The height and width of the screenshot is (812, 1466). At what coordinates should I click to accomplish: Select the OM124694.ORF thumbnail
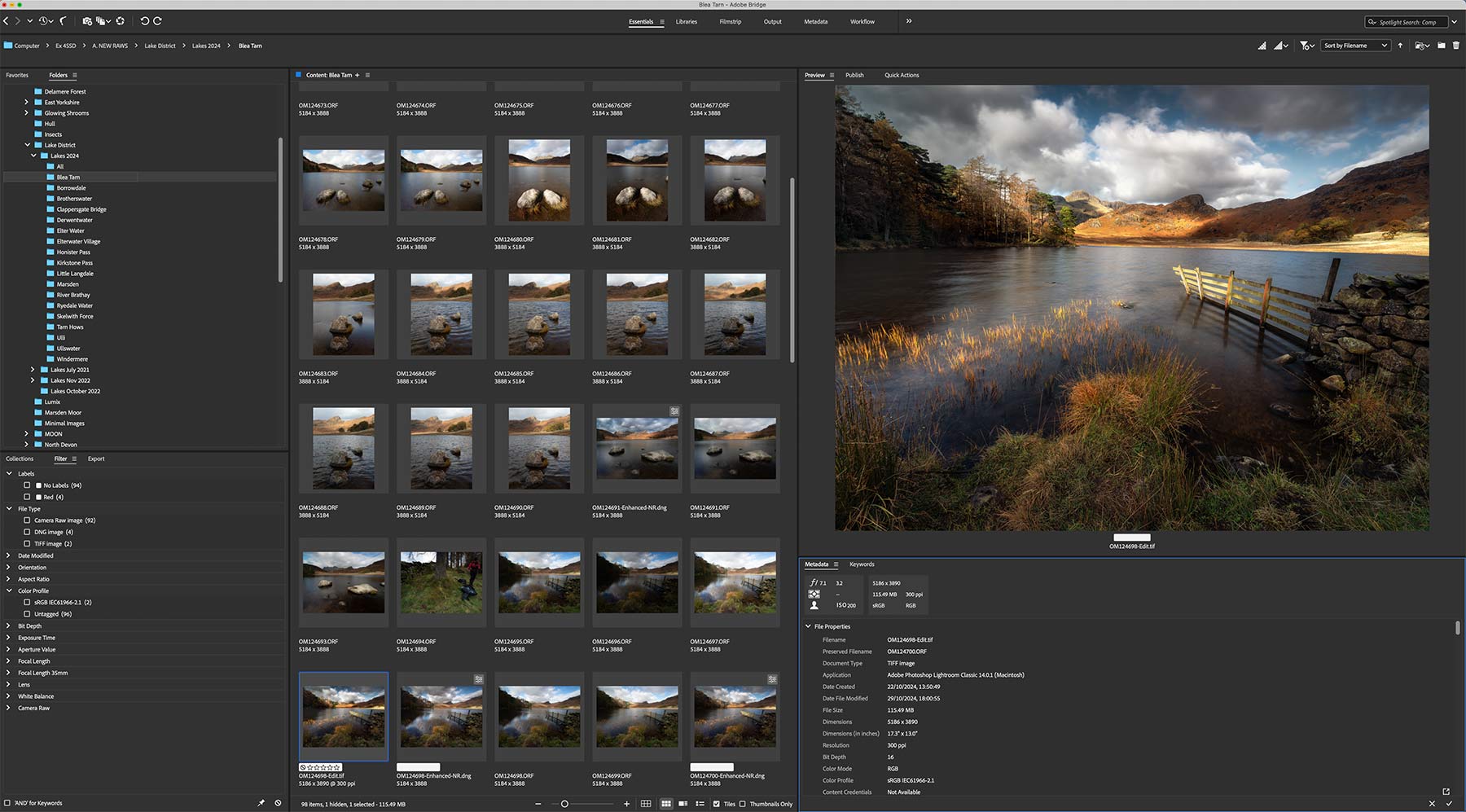point(441,582)
